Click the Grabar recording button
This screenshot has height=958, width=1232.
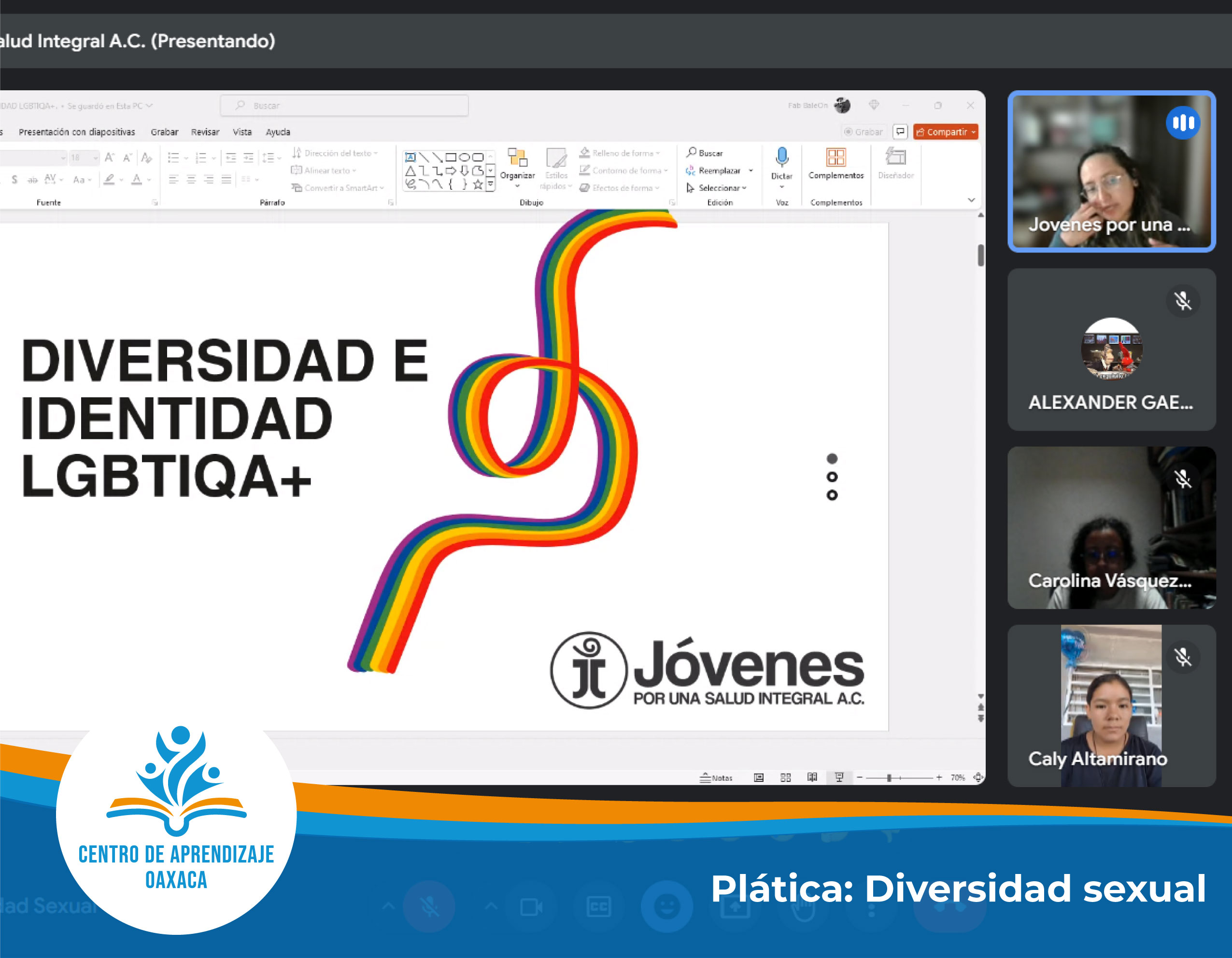pos(863,131)
